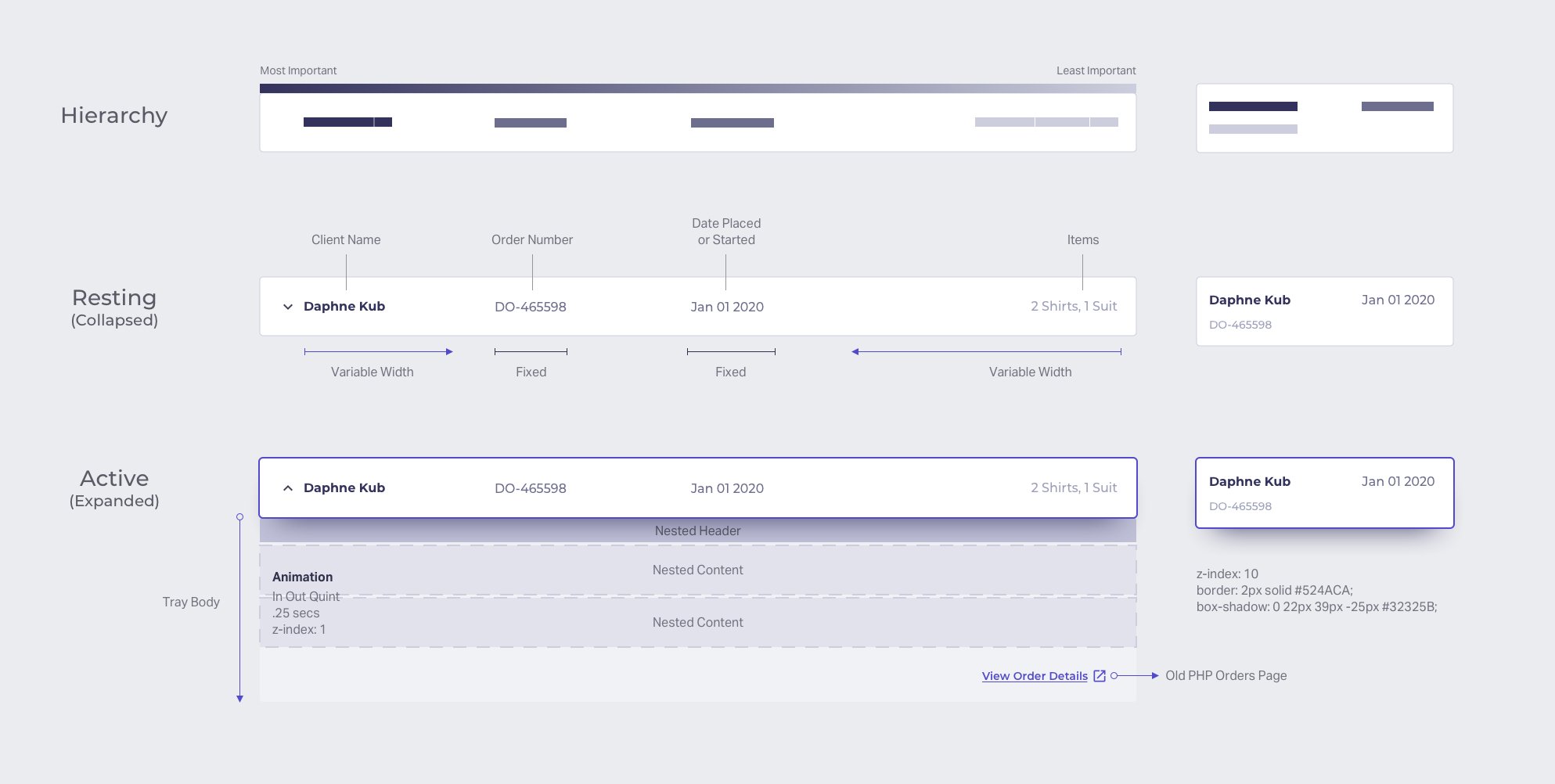Click Jan 01 2020 in resting compact card
The image size is (1555, 784).
(x=1398, y=300)
